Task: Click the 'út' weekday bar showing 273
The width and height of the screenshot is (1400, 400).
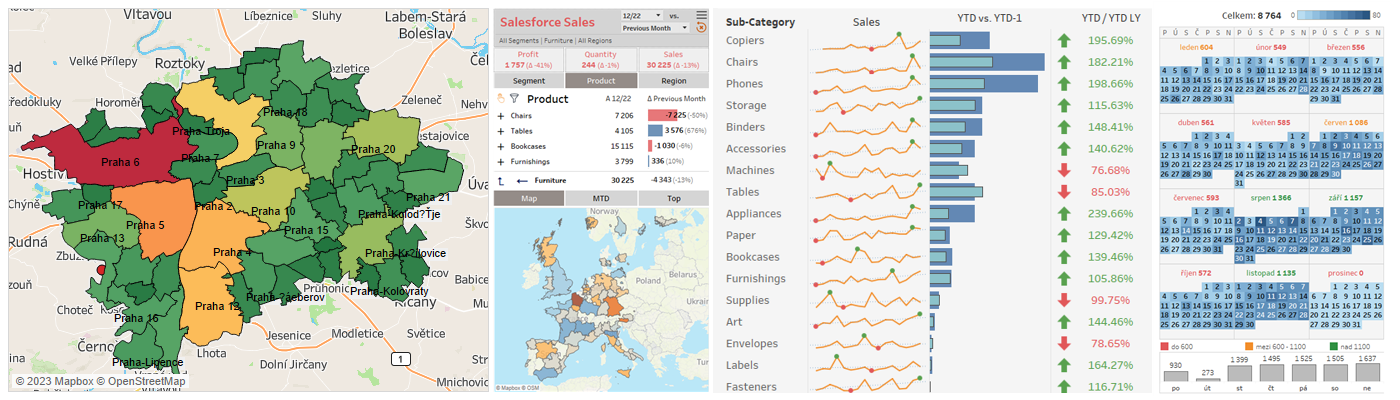Action: click(1210, 381)
